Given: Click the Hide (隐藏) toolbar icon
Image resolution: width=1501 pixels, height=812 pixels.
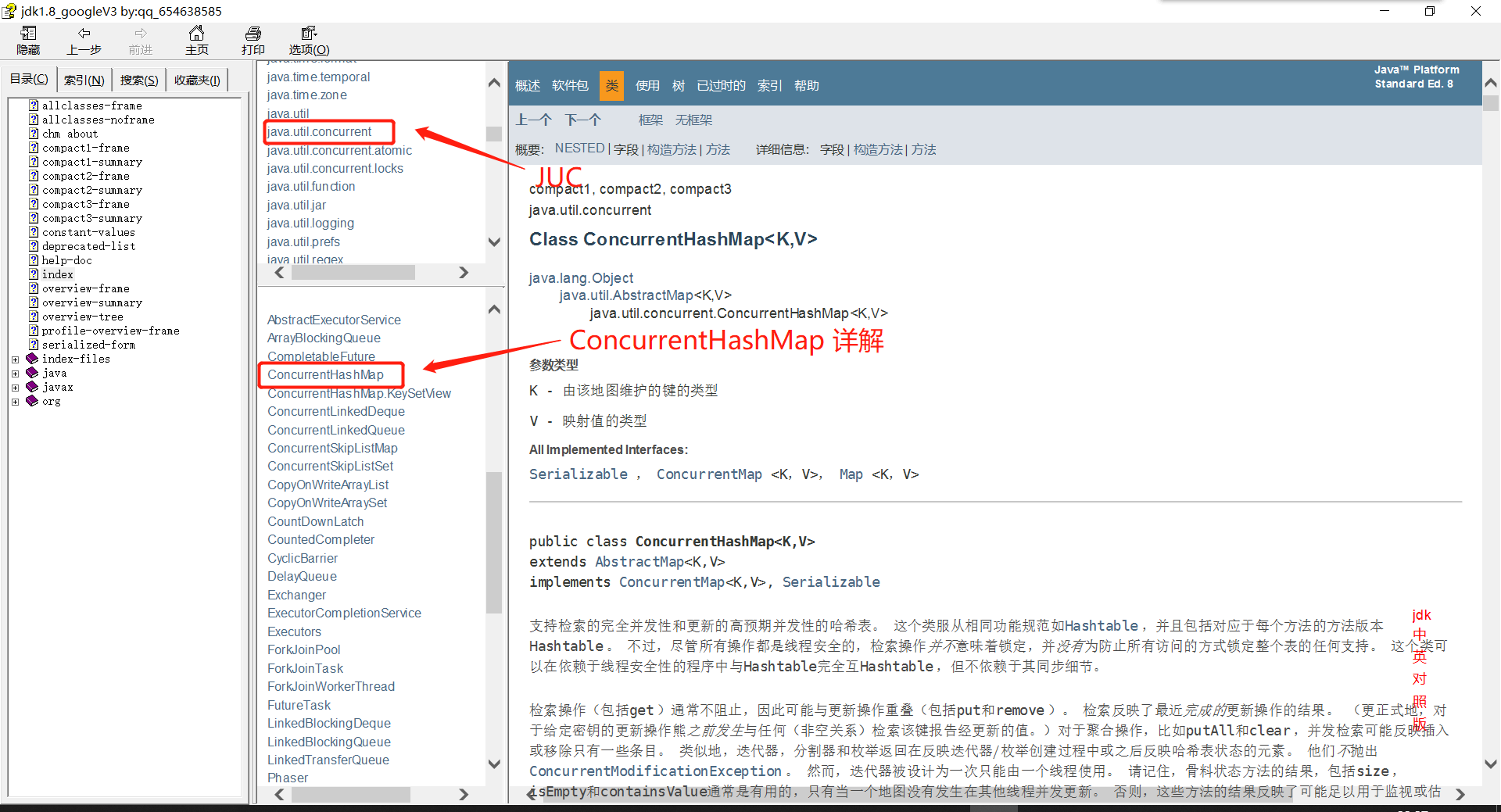Looking at the screenshot, I should click(x=28, y=34).
